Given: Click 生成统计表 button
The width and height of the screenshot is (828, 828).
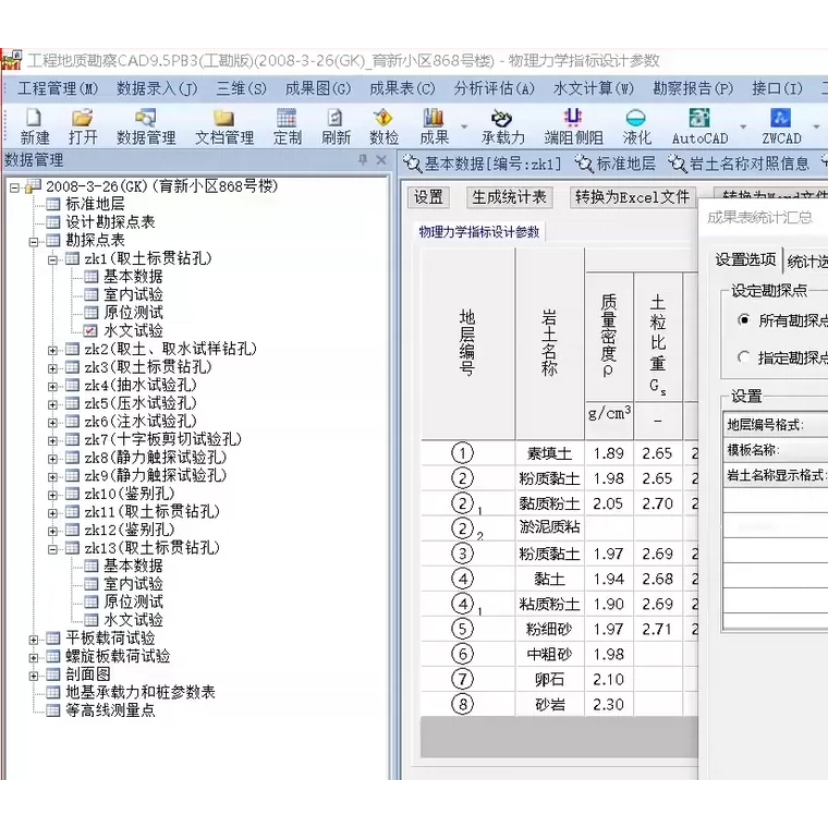Looking at the screenshot, I should (509, 197).
